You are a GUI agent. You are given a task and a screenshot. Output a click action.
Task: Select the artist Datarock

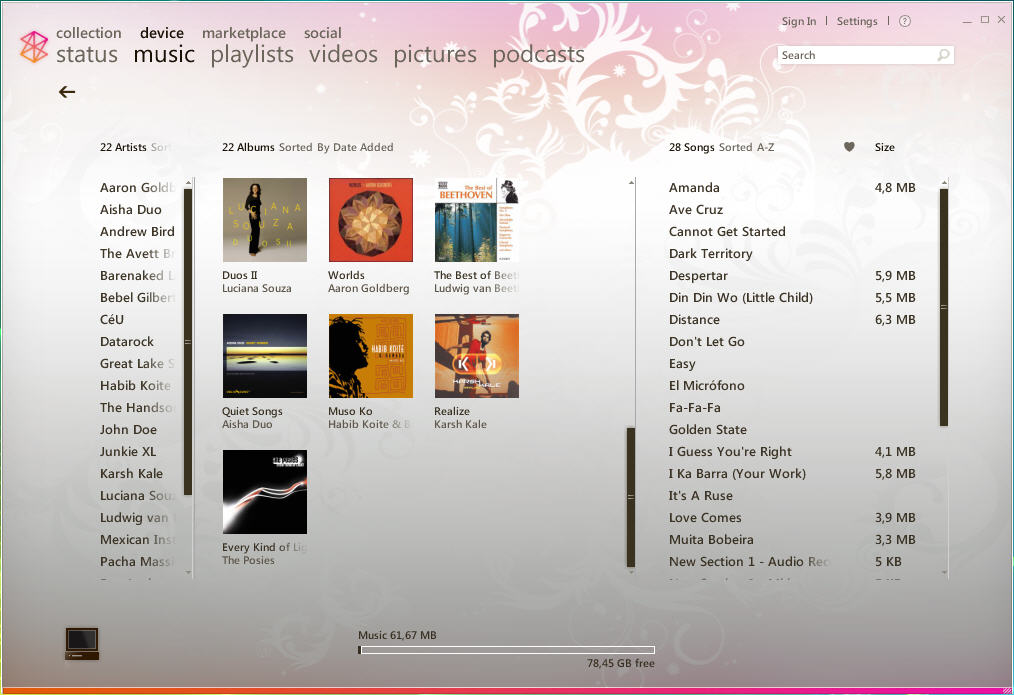tap(127, 342)
